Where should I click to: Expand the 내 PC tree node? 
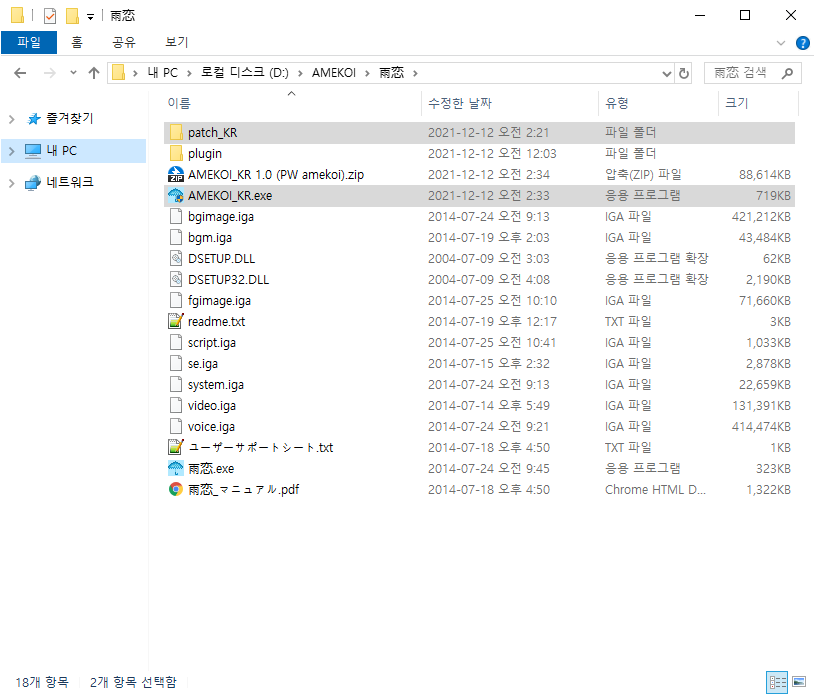(11, 151)
